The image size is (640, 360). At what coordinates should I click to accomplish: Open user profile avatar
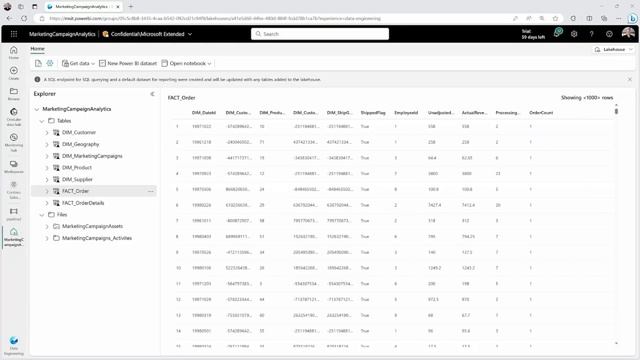[x=628, y=33]
